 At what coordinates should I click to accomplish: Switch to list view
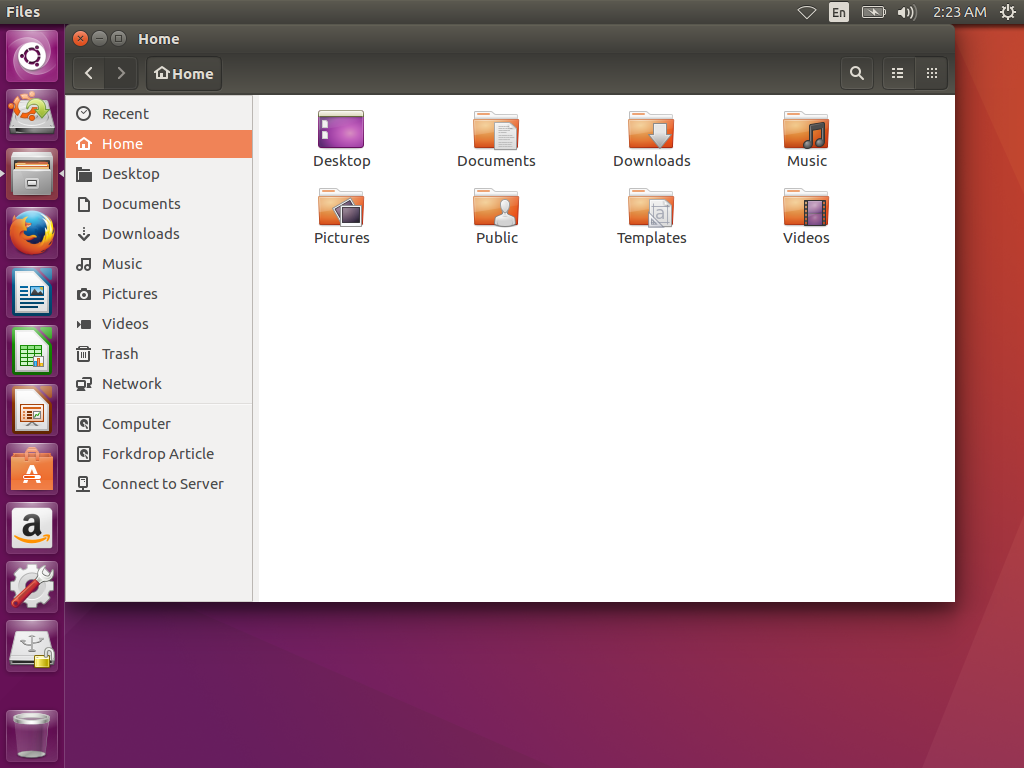click(897, 73)
